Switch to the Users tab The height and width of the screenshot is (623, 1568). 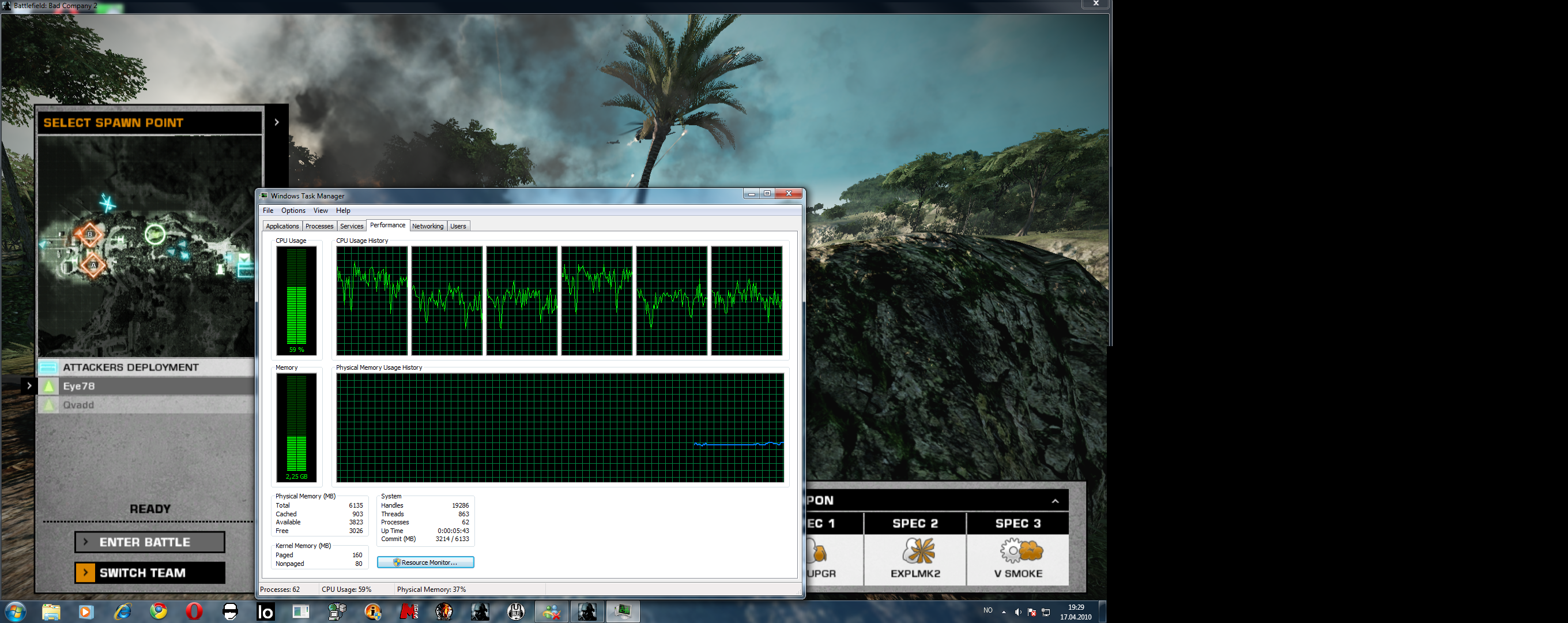(458, 226)
